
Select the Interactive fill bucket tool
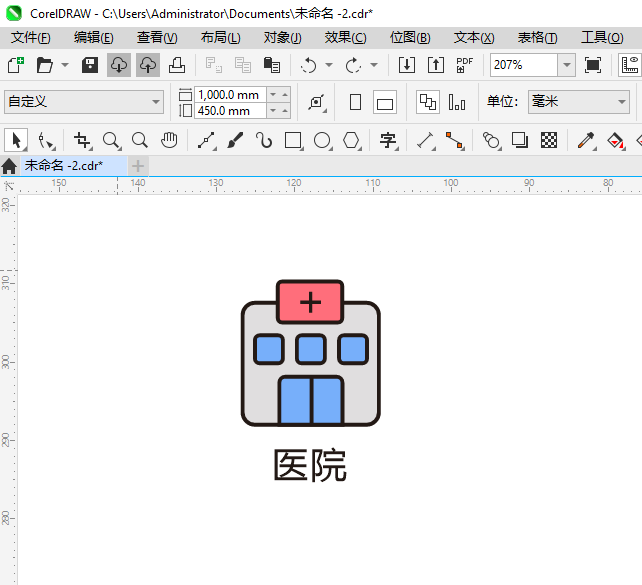point(615,140)
